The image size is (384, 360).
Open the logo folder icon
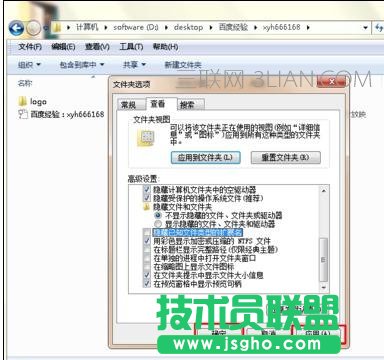point(22,101)
